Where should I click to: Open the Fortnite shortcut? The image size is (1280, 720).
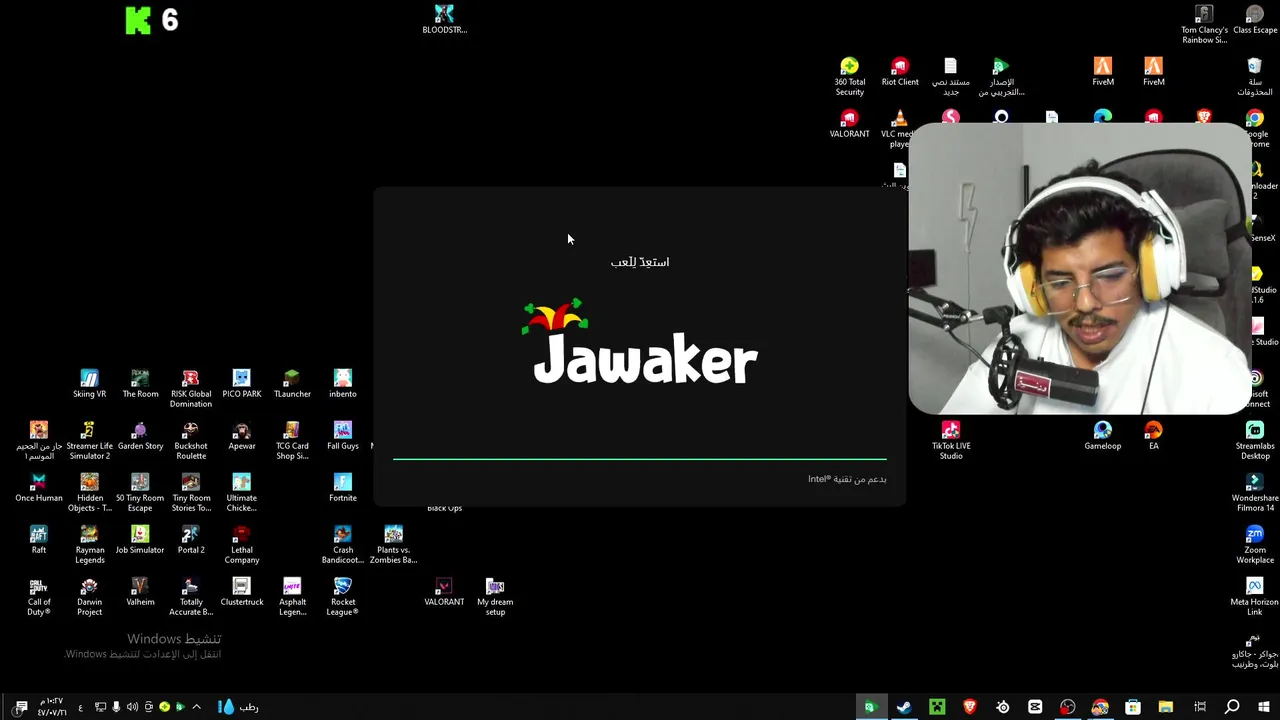[343, 487]
